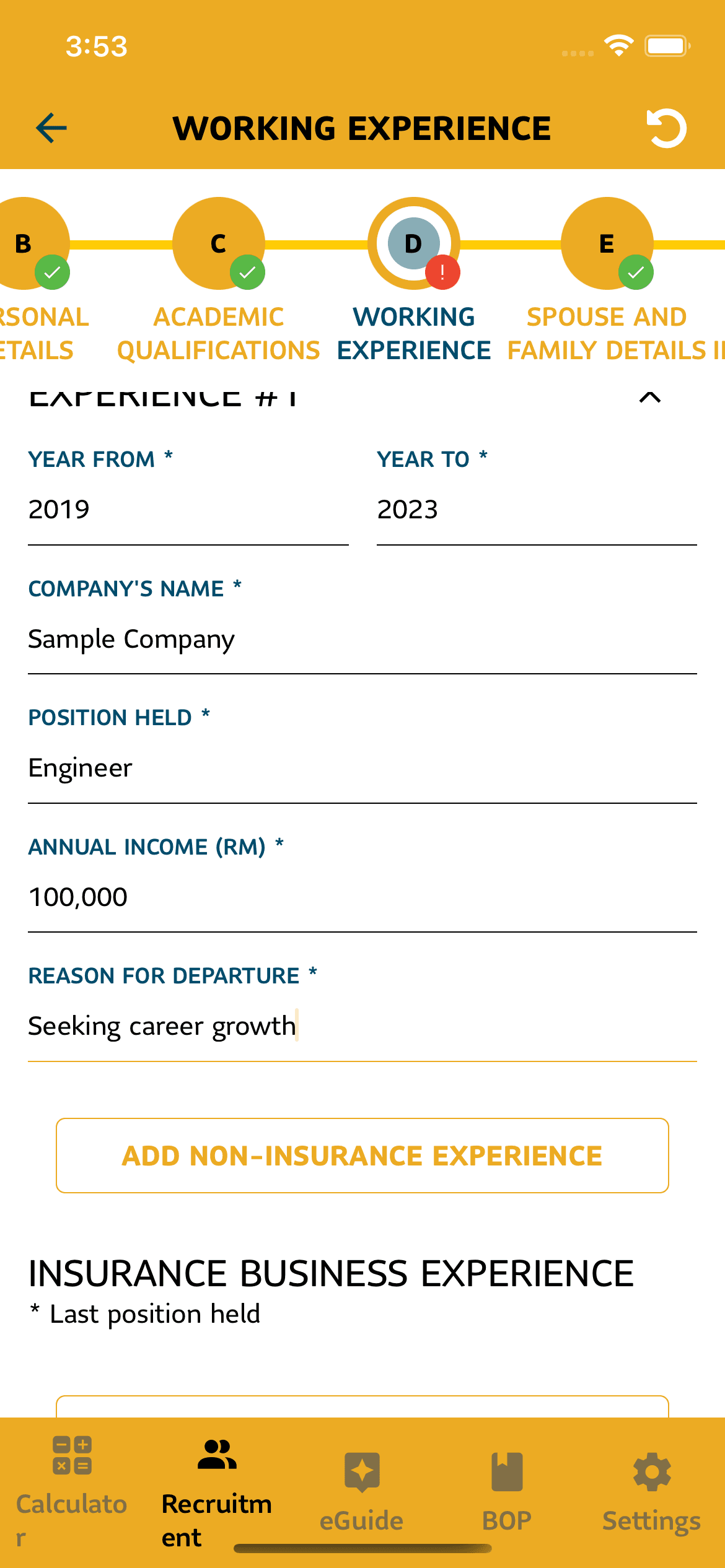The image size is (725, 1568).
Task: Click the Reason for Departure text field
Action: pyautogui.click(x=362, y=1027)
